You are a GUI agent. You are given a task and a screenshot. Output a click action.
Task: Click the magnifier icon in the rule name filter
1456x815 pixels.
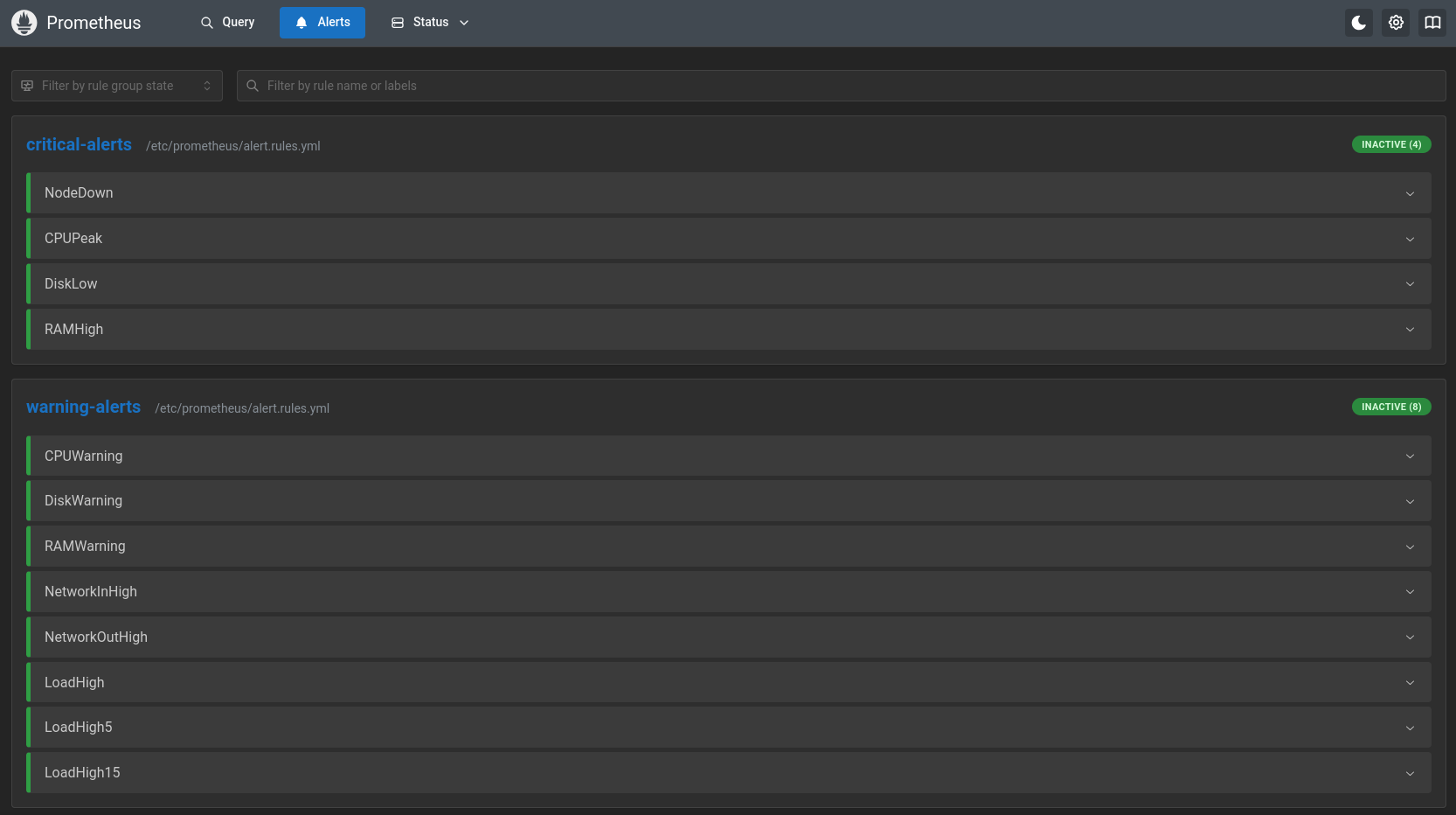click(253, 86)
